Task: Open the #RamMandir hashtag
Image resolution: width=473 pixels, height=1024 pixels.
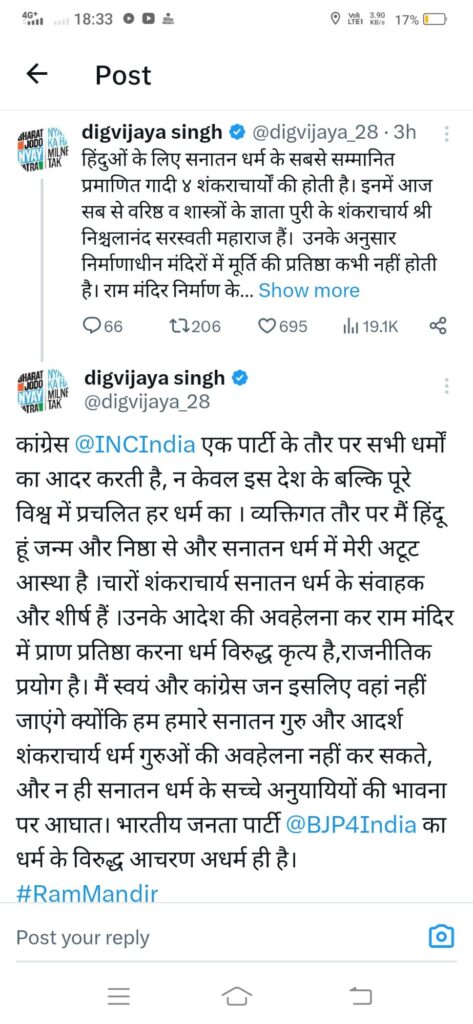Action: [x=86, y=894]
